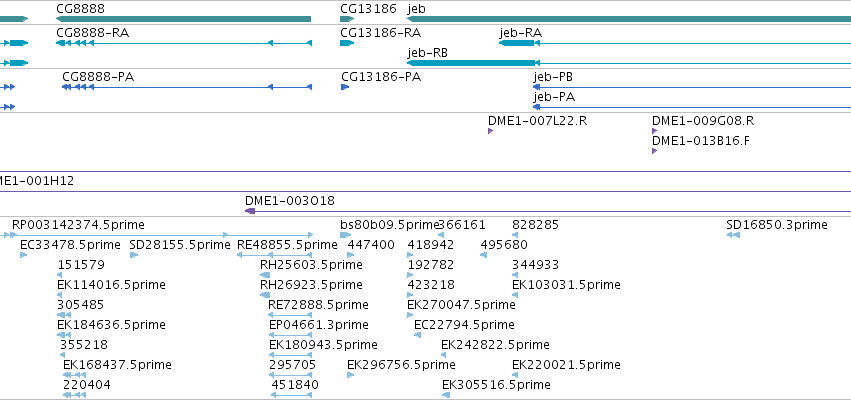Click the 447400 EST label
Screen dimensions: 851x400
coord(371,245)
